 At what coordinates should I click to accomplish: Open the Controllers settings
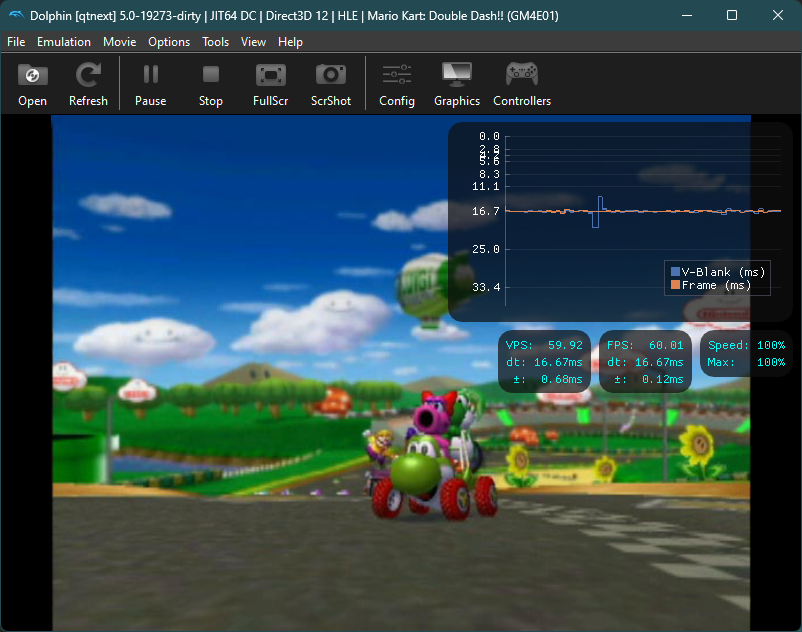click(522, 84)
